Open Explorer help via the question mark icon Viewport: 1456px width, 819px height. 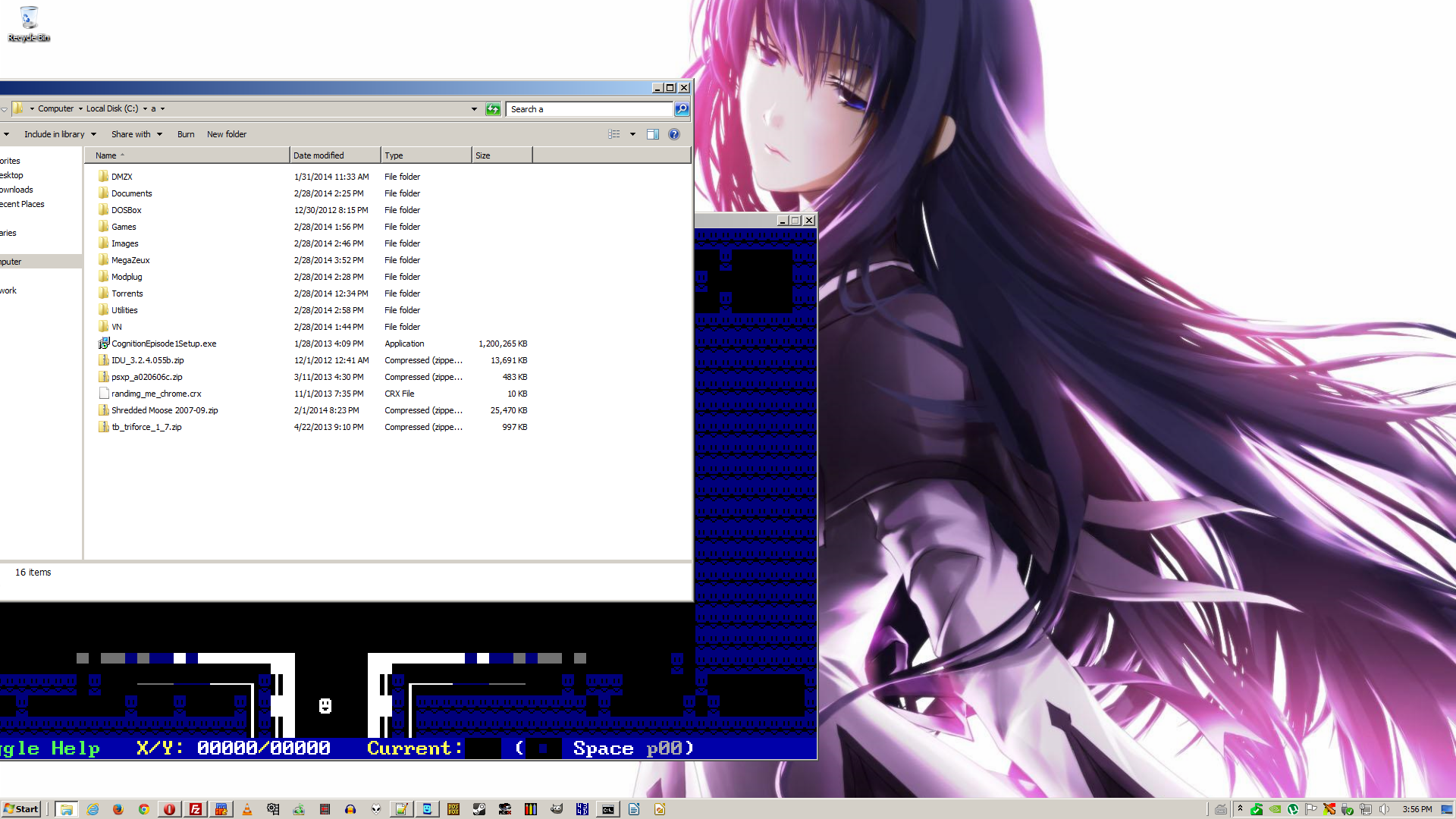(x=674, y=134)
